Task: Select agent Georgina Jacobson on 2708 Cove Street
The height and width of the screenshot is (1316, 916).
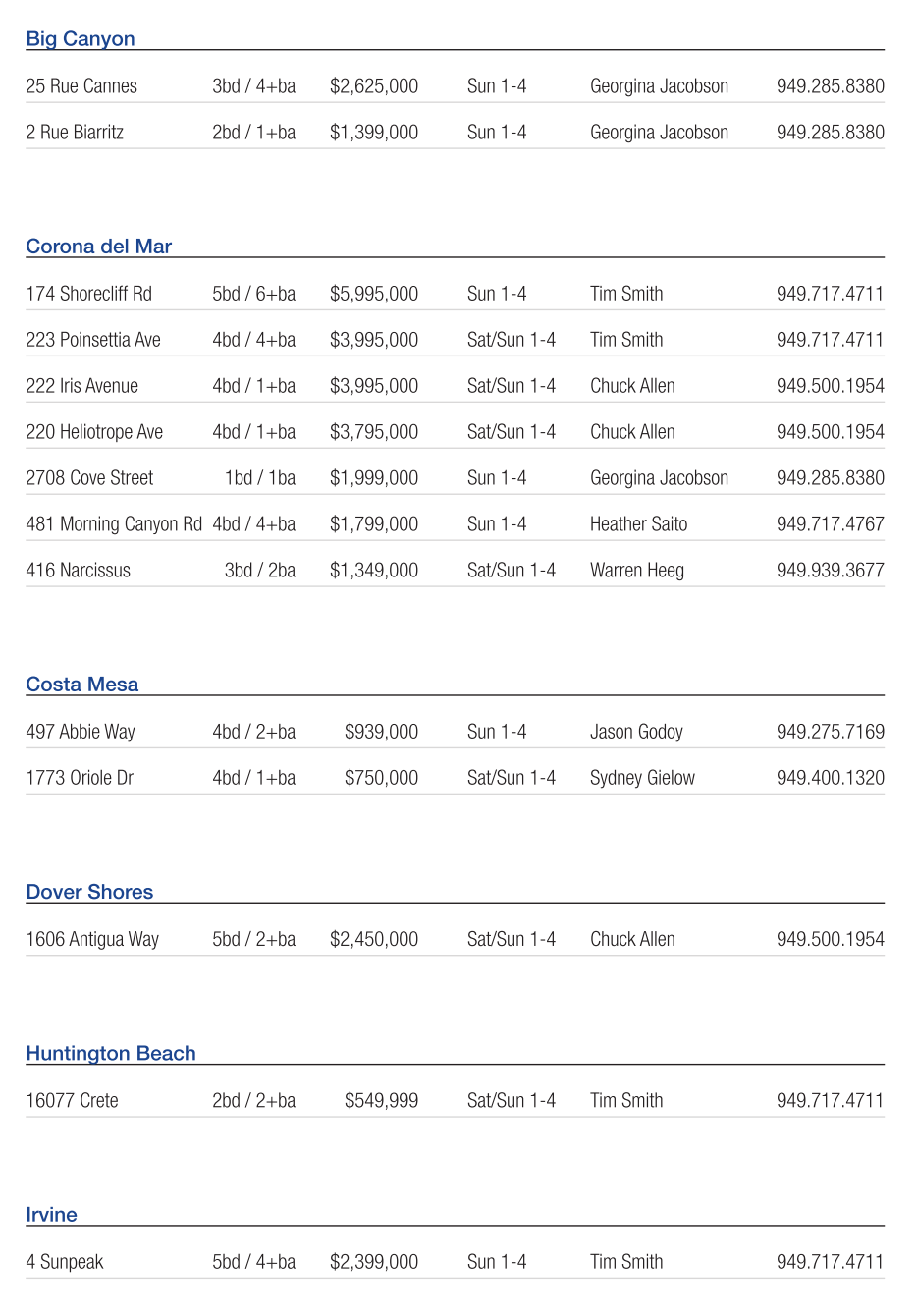Action: [x=659, y=478]
